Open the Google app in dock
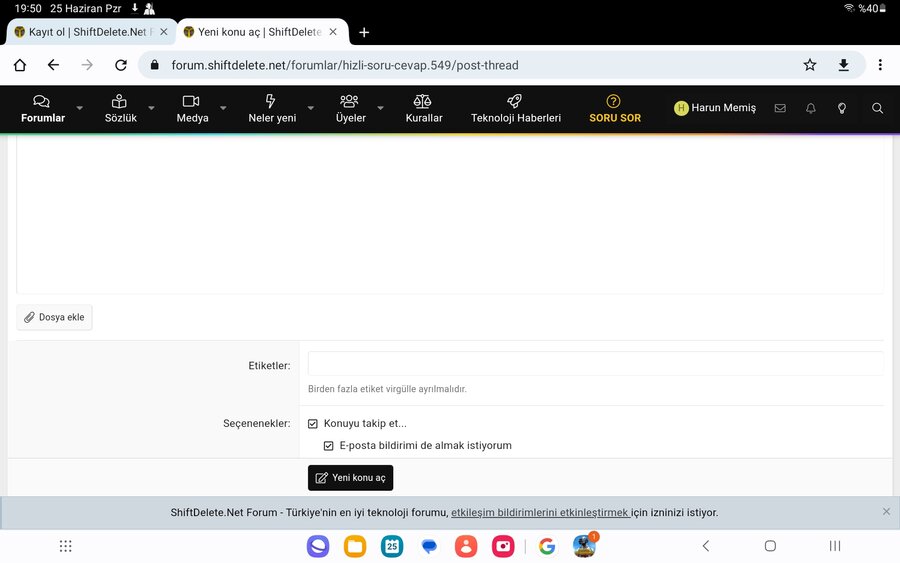The width and height of the screenshot is (900, 563). coord(547,546)
